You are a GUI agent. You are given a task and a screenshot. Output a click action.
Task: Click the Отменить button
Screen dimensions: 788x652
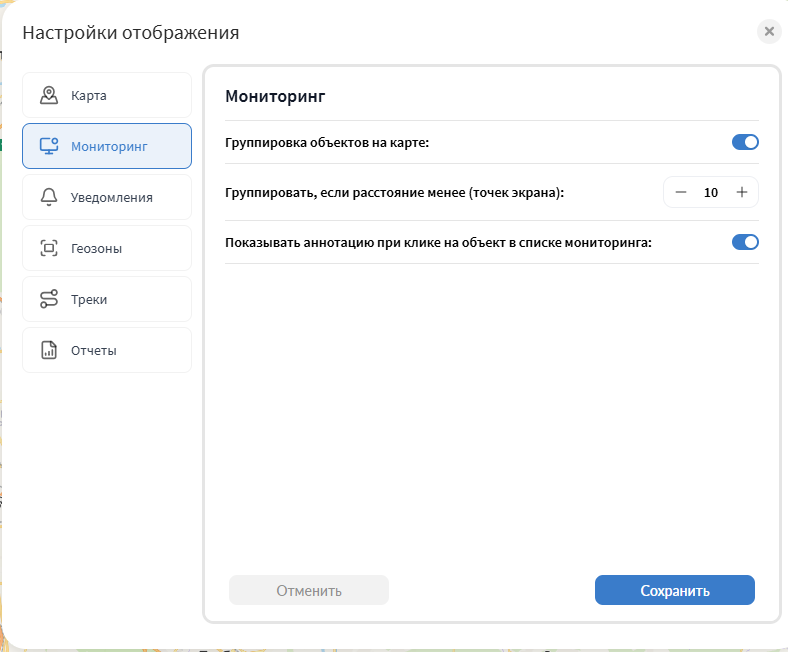309,590
